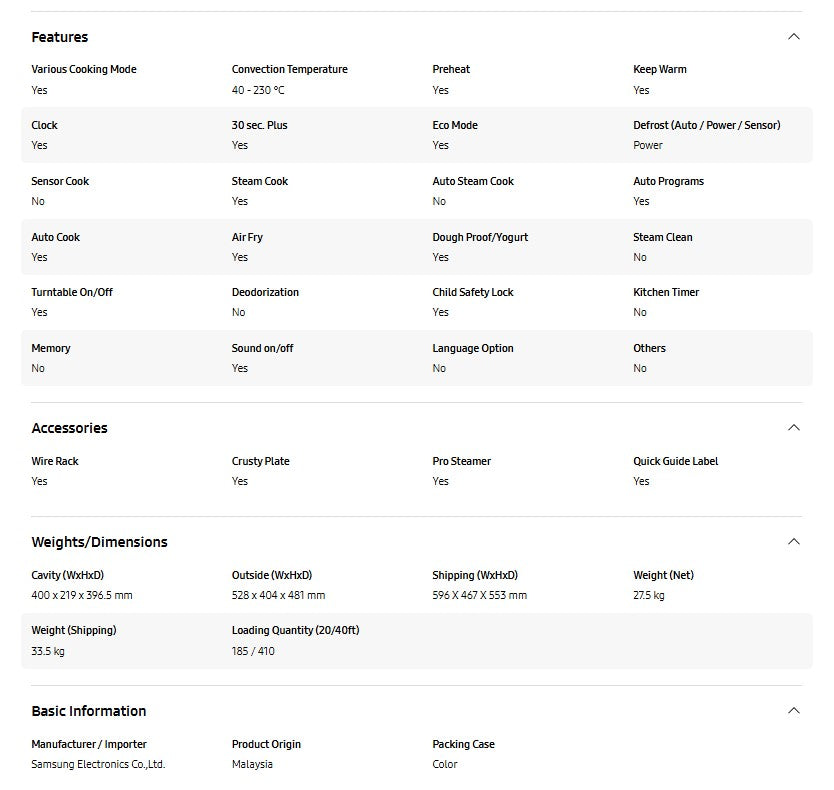Collapse the Weights/Dimensions section chevron
Screen dimensions: 834x790
tap(793, 542)
